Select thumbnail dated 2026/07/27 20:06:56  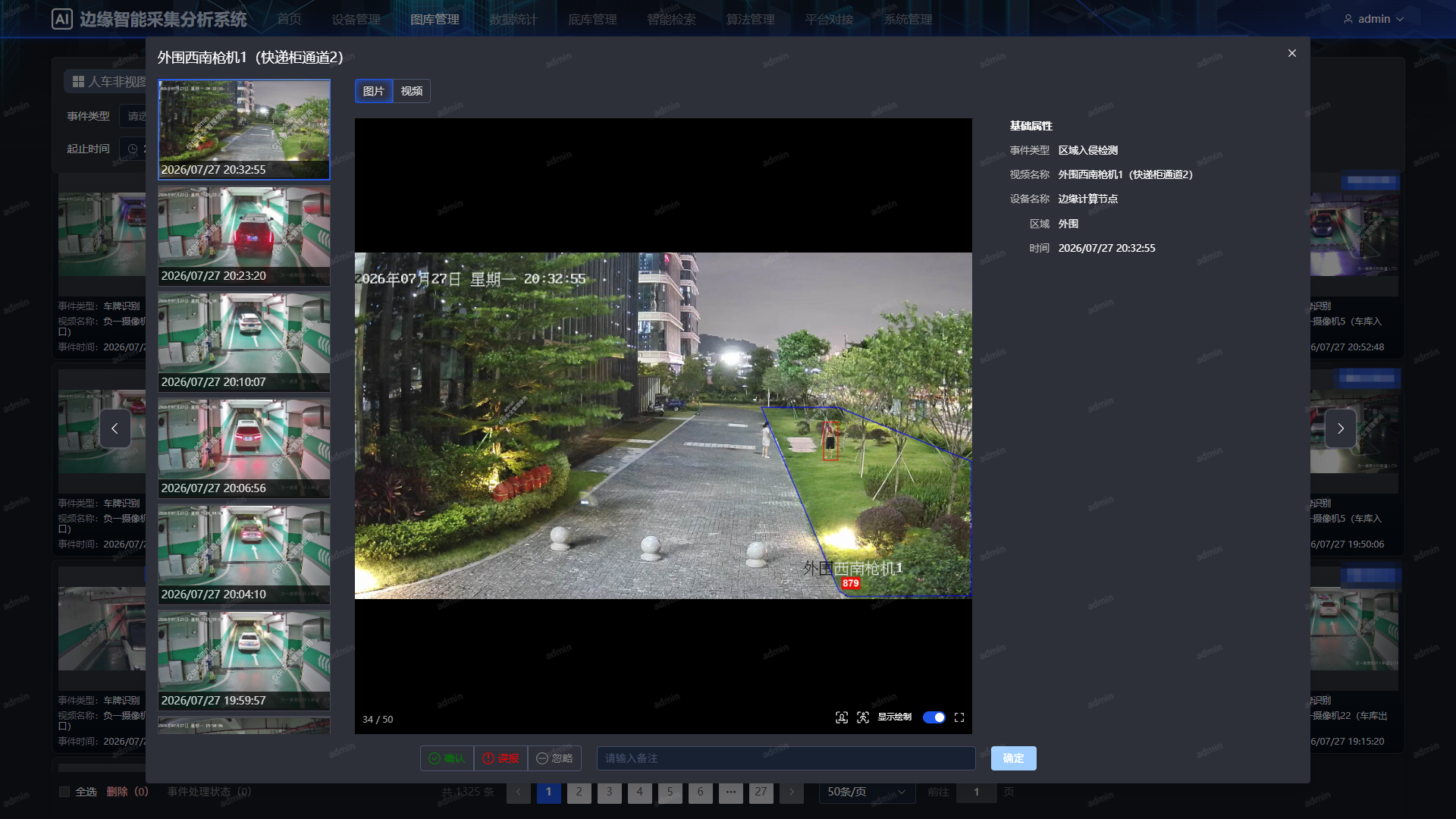pyautogui.click(x=244, y=448)
